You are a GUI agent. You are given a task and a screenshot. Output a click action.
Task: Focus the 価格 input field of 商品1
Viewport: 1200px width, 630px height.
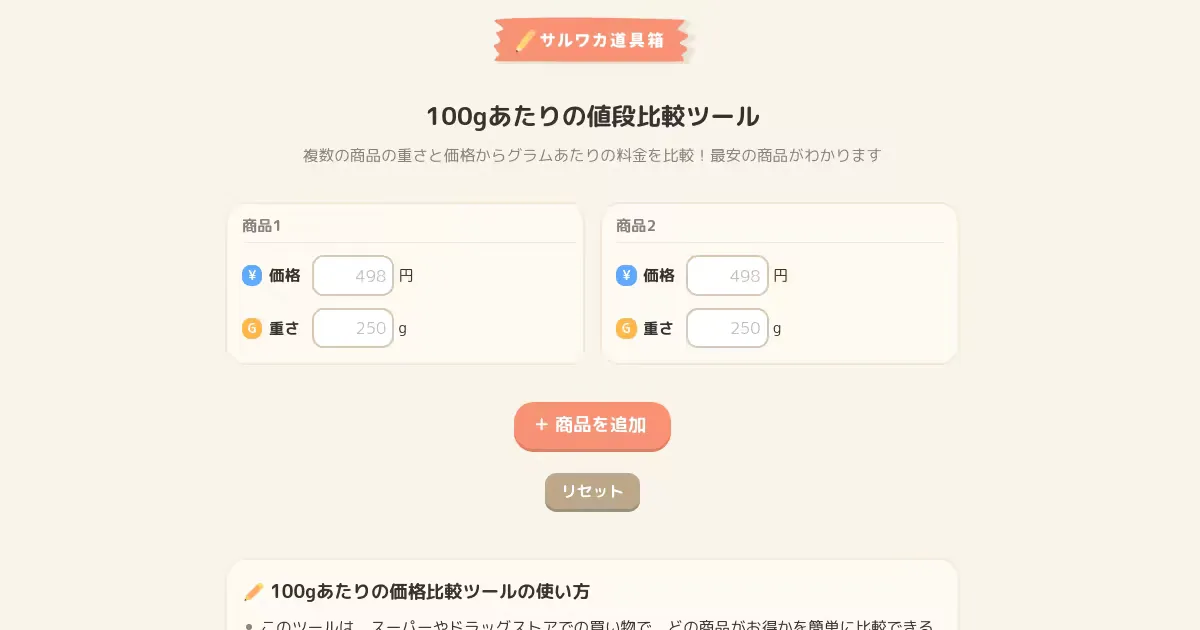[x=353, y=276]
